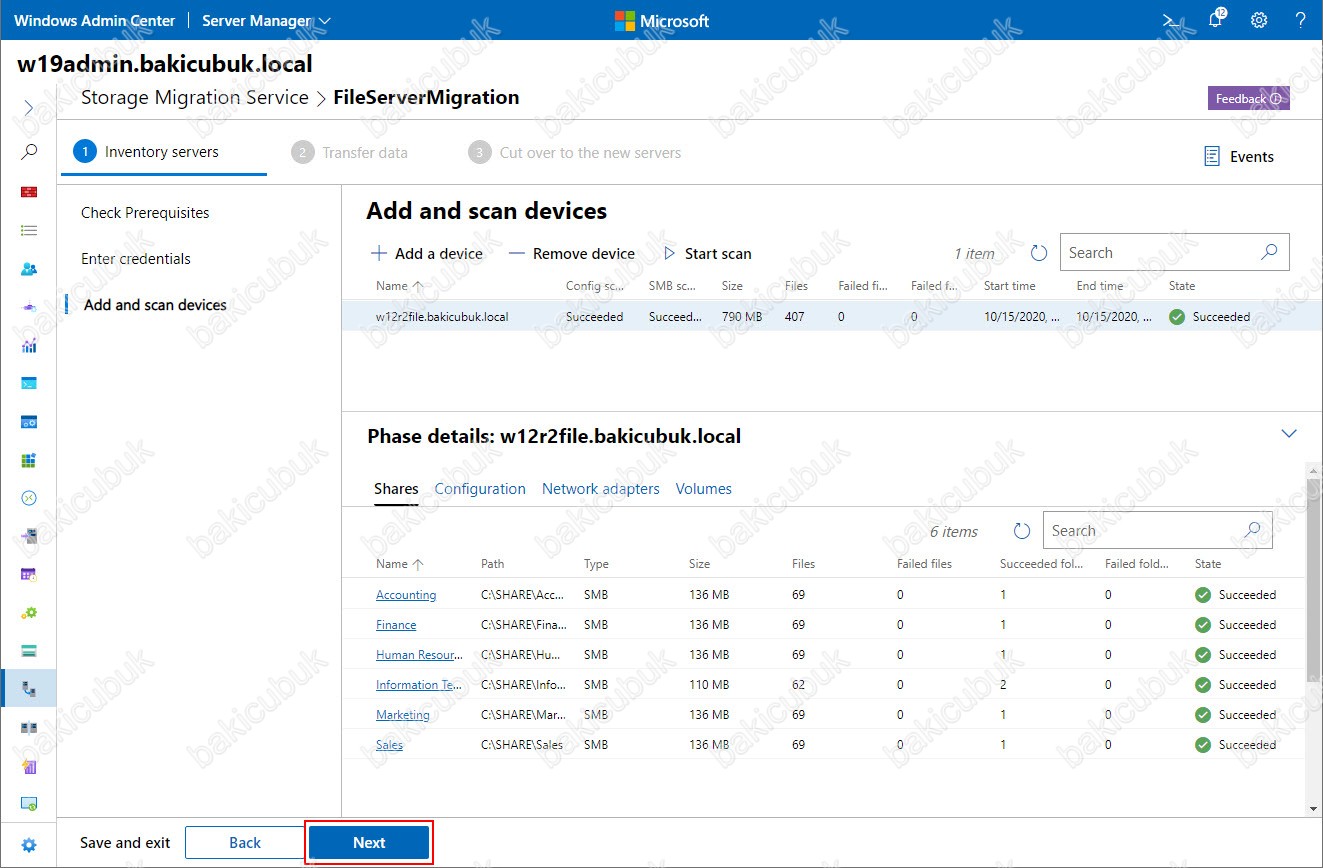Go to Cut over to new servers step
The image size is (1323, 868).
pyautogui.click(x=575, y=153)
